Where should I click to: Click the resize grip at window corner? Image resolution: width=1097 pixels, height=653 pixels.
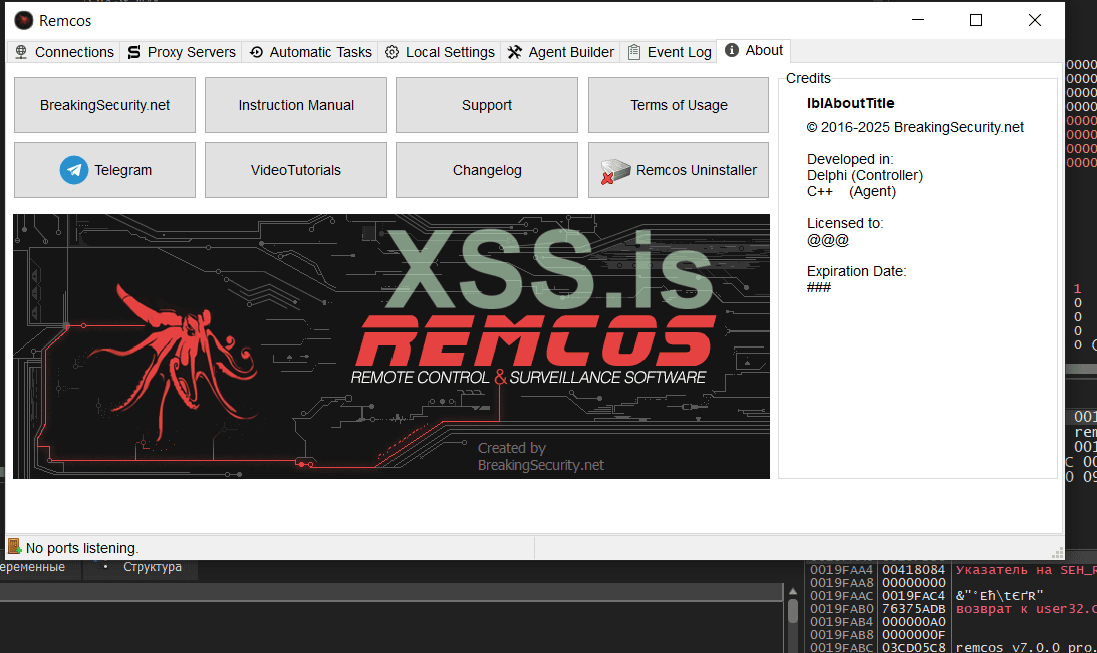click(1055, 550)
